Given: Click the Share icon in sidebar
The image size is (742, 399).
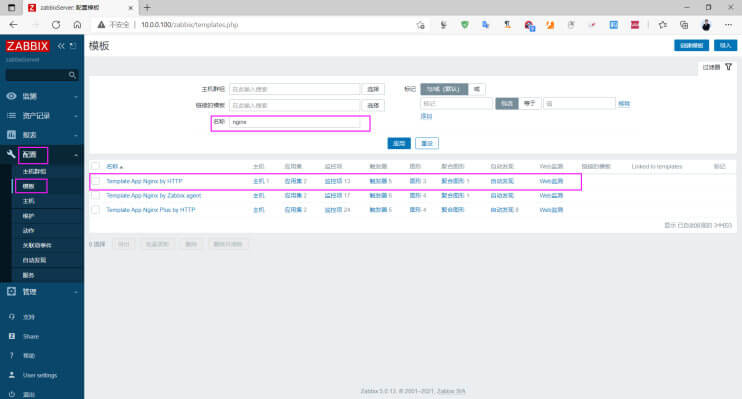Looking at the screenshot, I should click(x=12, y=336).
